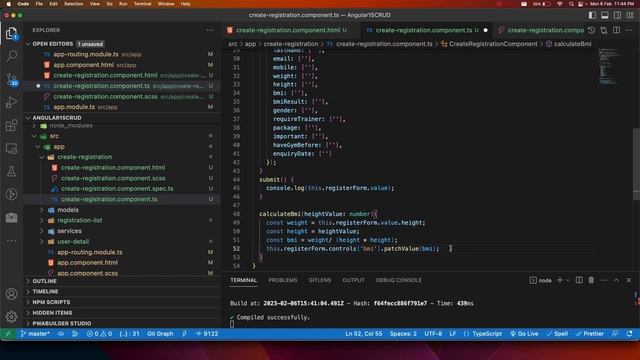
Task: Open remote window indicator in status bar
Action: pos(8,333)
